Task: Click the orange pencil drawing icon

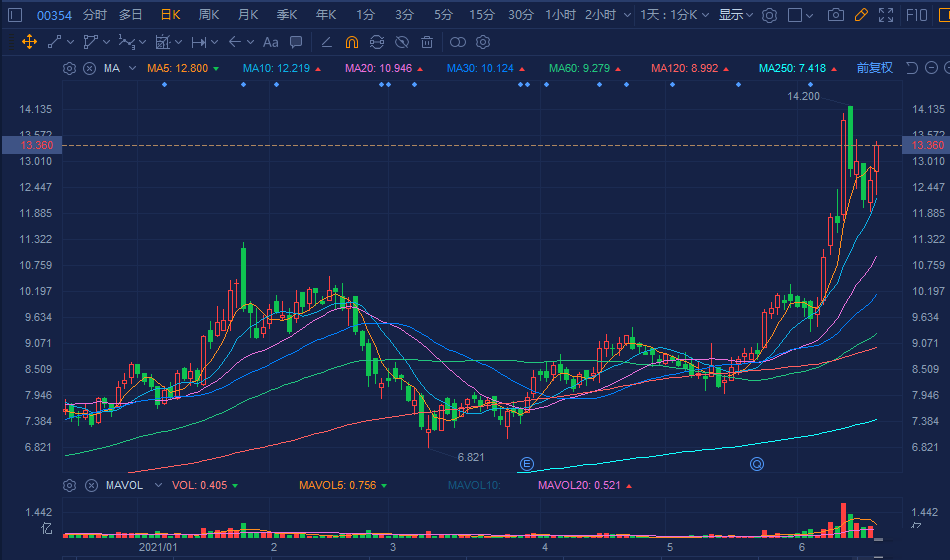Action: pyautogui.click(x=860, y=15)
